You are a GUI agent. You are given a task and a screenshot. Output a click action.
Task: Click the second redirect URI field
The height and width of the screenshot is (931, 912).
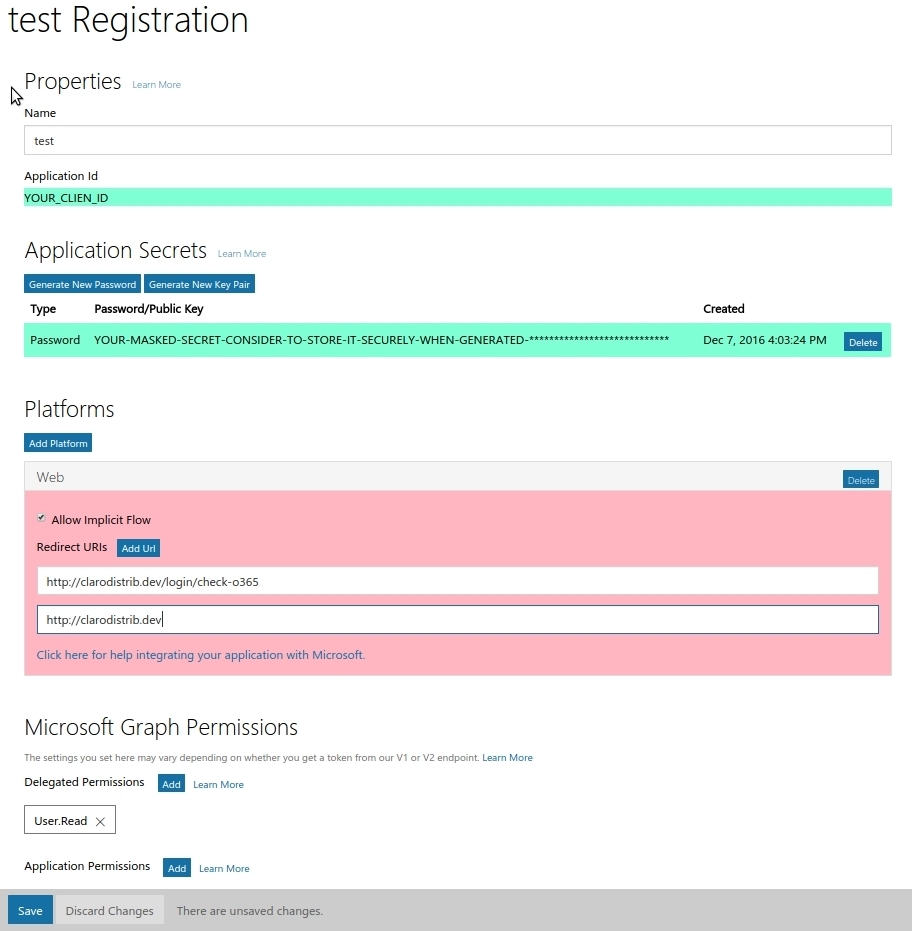(457, 620)
